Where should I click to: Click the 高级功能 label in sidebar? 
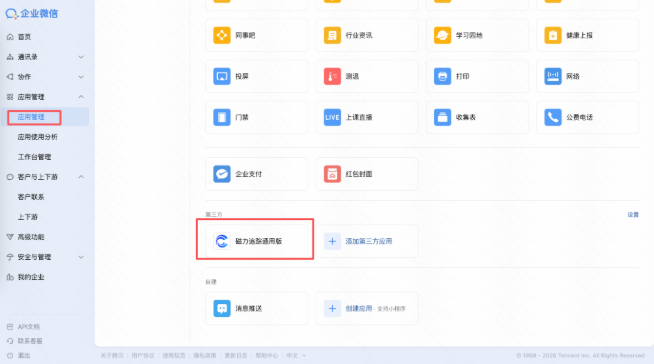coord(31,237)
